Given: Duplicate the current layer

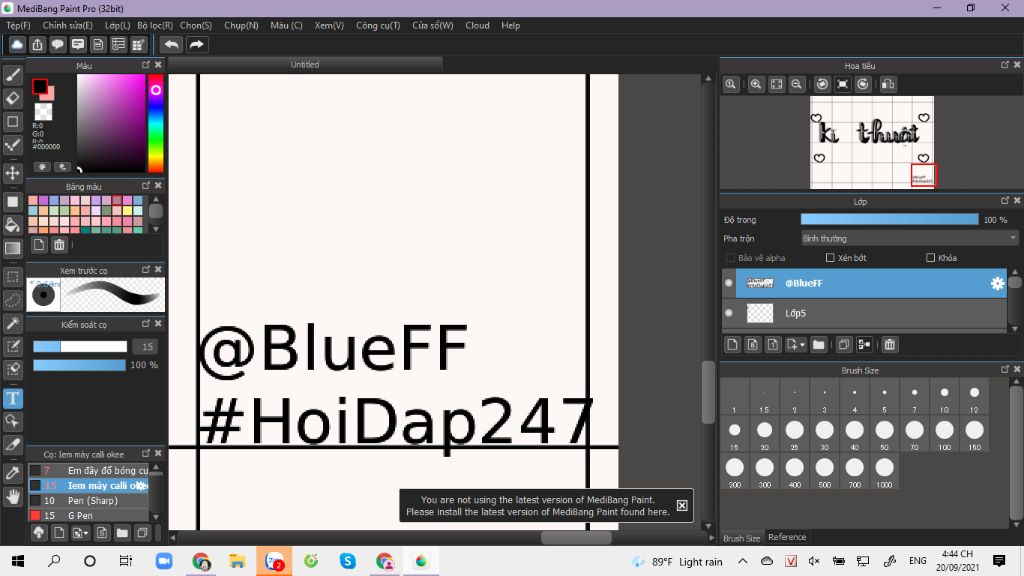Looking at the screenshot, I should click(x=843, y=345).
